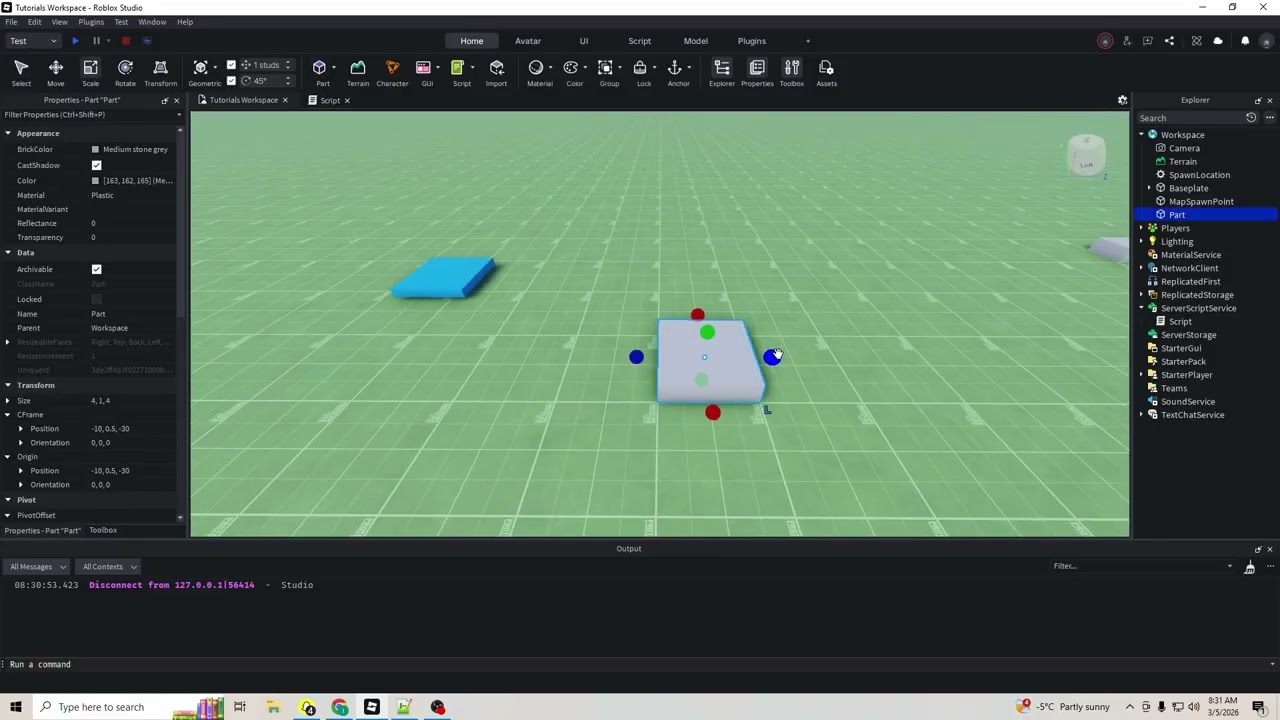Pick the Transform tool
Image resolution: width=1280 pixels, height=720 pixels.
pos(160,73)
